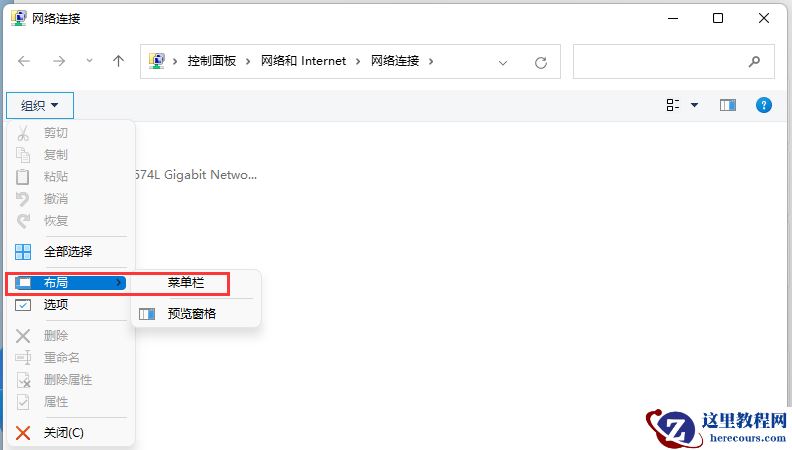Maximize the 网络连接 window
Screen dimensions: 792x450
(x=718, y=18)
